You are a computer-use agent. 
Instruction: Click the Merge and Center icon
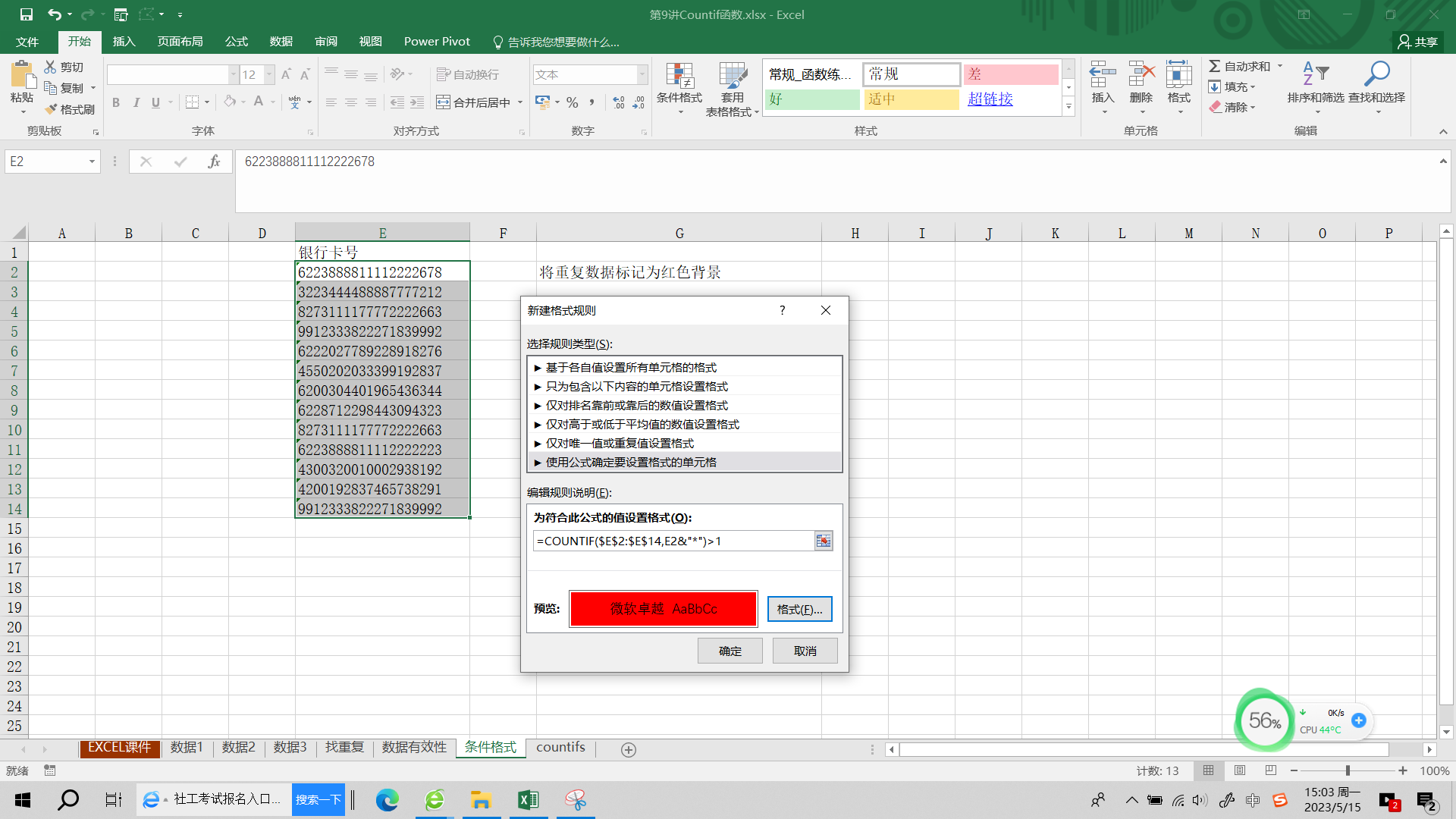point(444,102)
